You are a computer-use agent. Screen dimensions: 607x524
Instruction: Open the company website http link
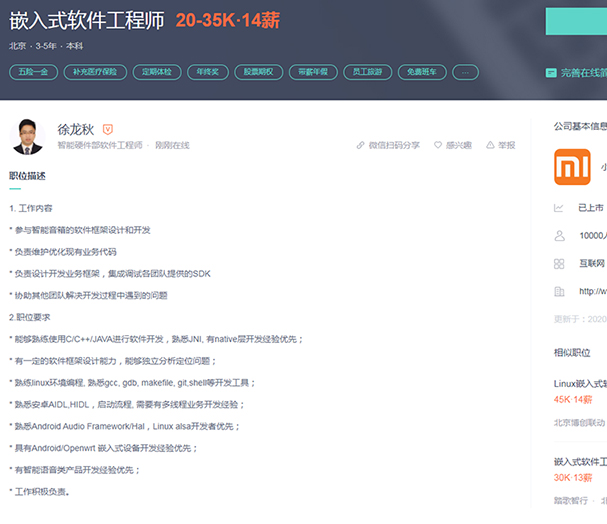(592, 291)
